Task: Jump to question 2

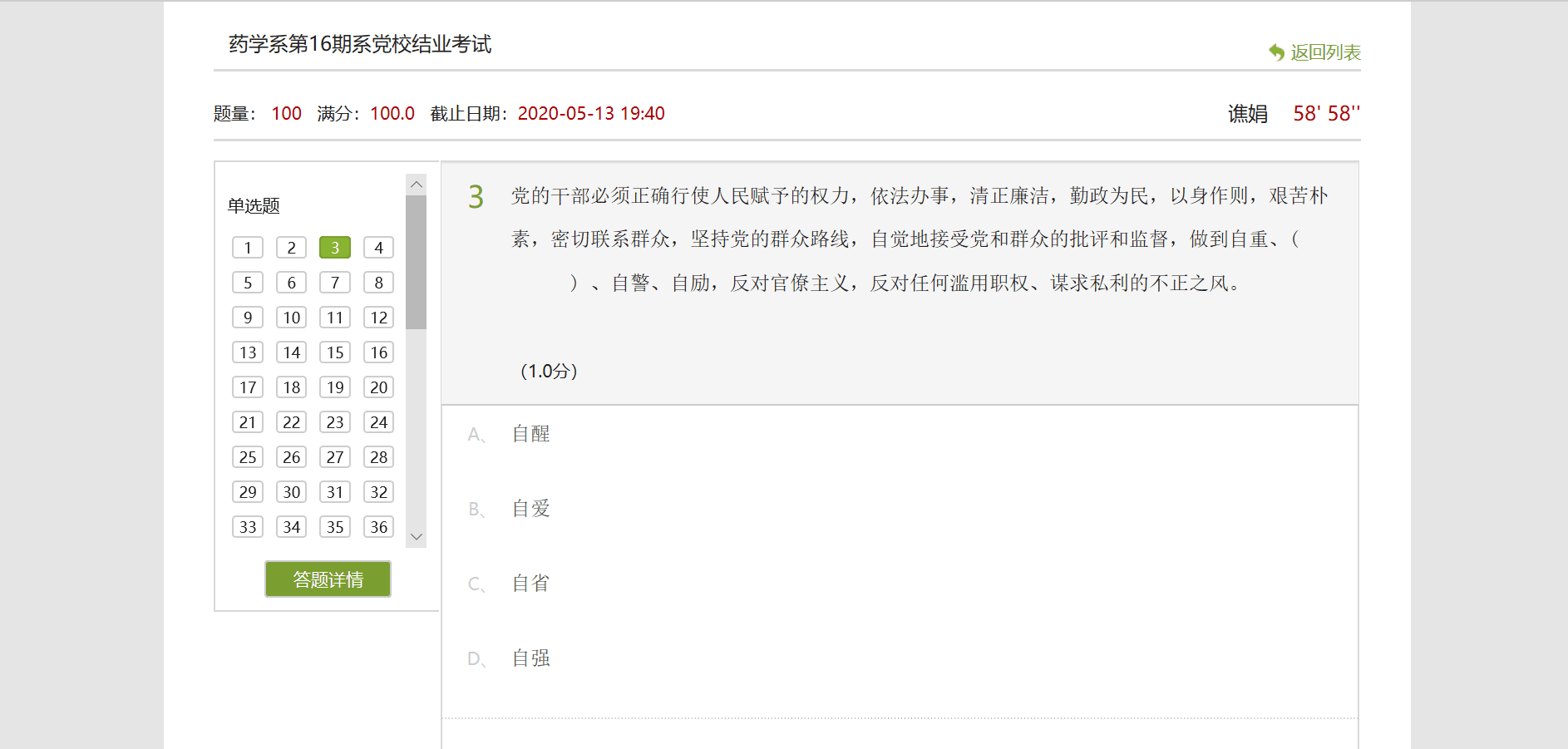Action: tap(291, 248)
